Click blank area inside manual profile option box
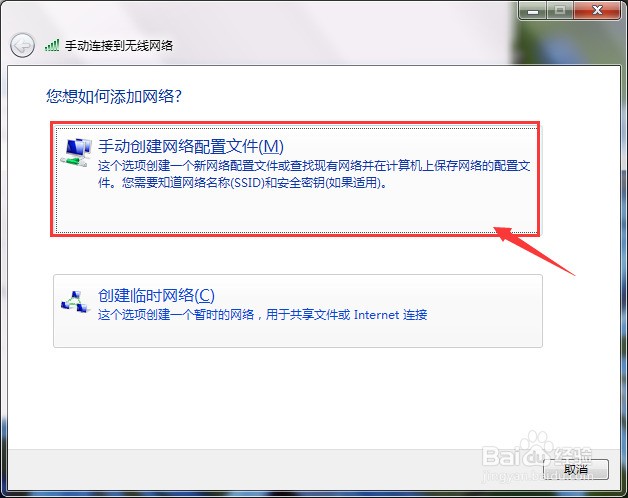 296,210
